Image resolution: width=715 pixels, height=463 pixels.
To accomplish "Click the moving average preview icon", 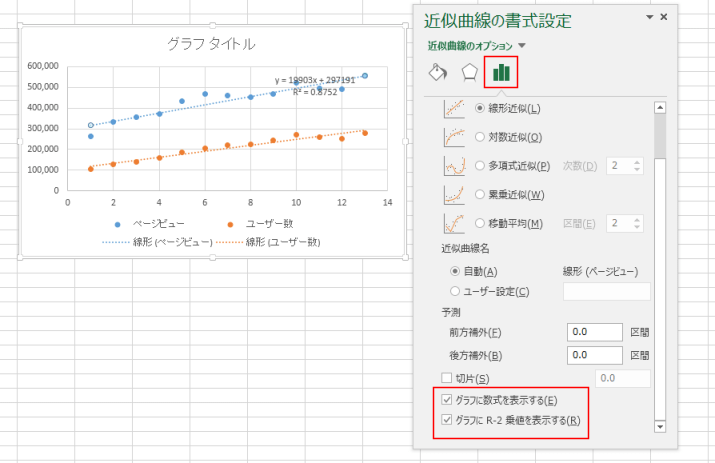I will coord(454,224).
